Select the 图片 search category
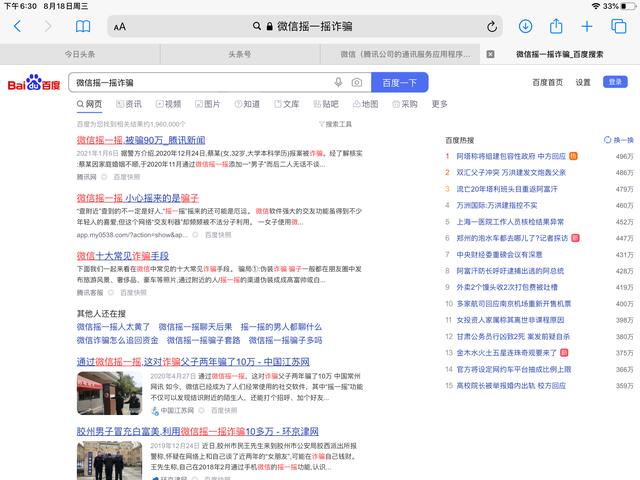This screenshot has width=640, height=480. (208, 104)
